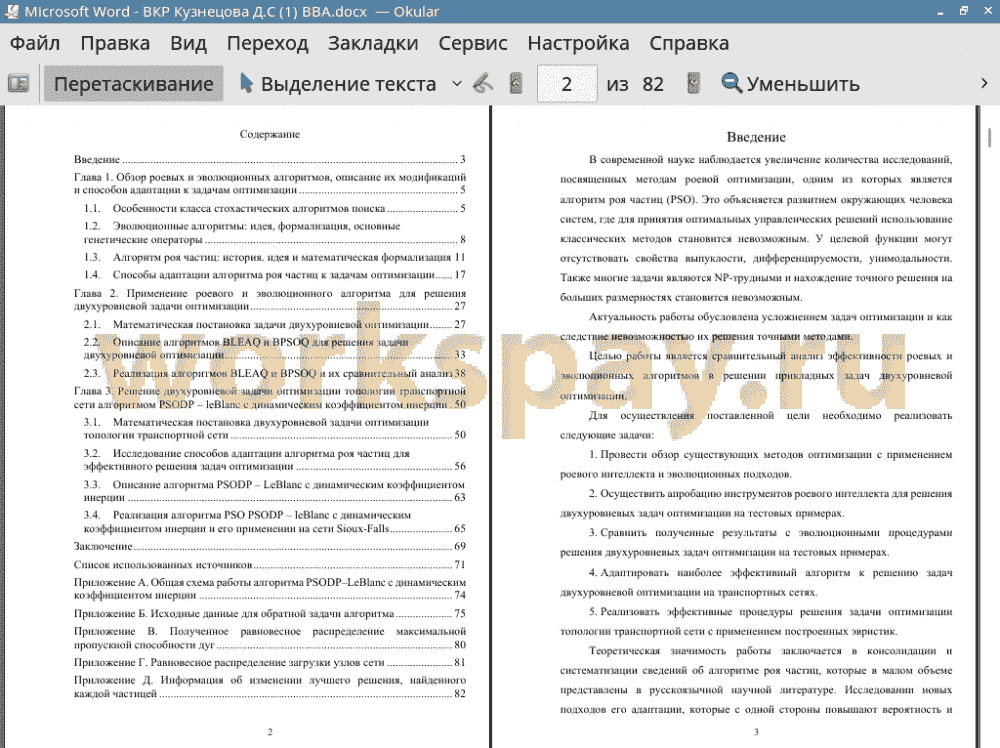Click page number 3 at page bottom
The width and height of the screenshot is (1000, 748).
(x=756, y=732)
